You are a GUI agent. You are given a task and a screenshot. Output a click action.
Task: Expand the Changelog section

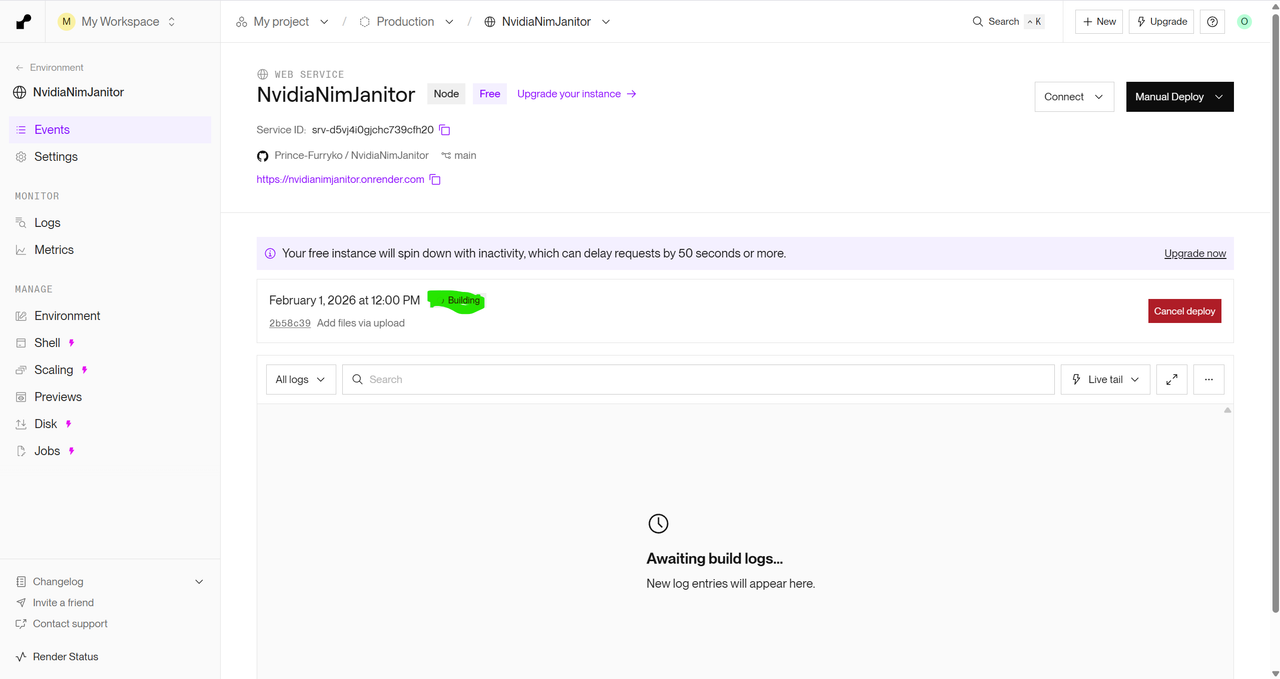[x=110, y=582]
